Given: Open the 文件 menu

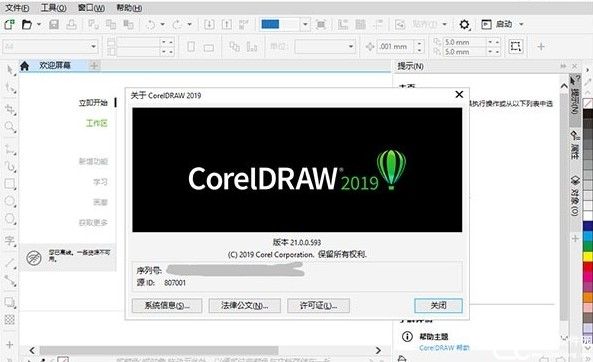Looking at the screenshot, I should 17,8.
